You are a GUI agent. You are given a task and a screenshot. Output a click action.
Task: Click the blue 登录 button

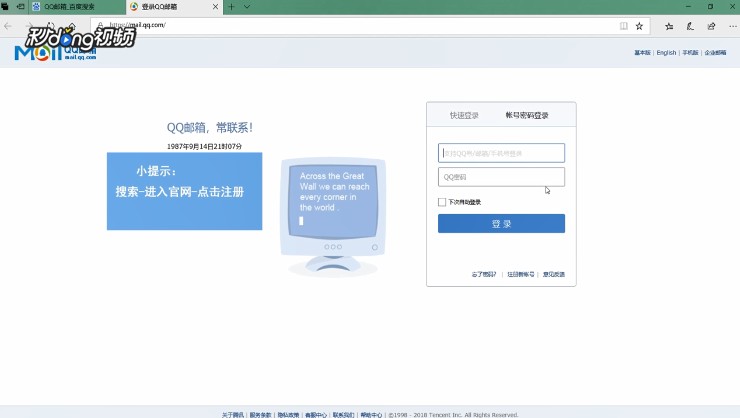point(501,224)
